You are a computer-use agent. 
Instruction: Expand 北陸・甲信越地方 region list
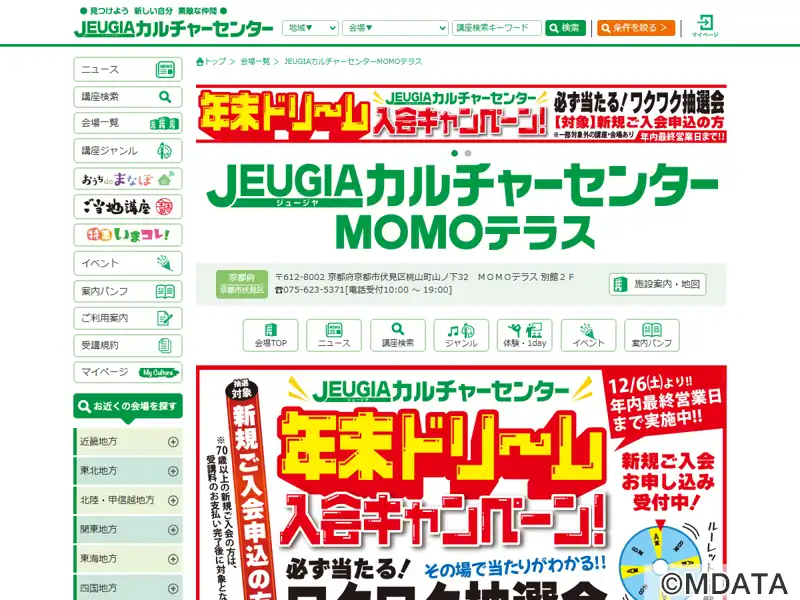tap(128, 501)
